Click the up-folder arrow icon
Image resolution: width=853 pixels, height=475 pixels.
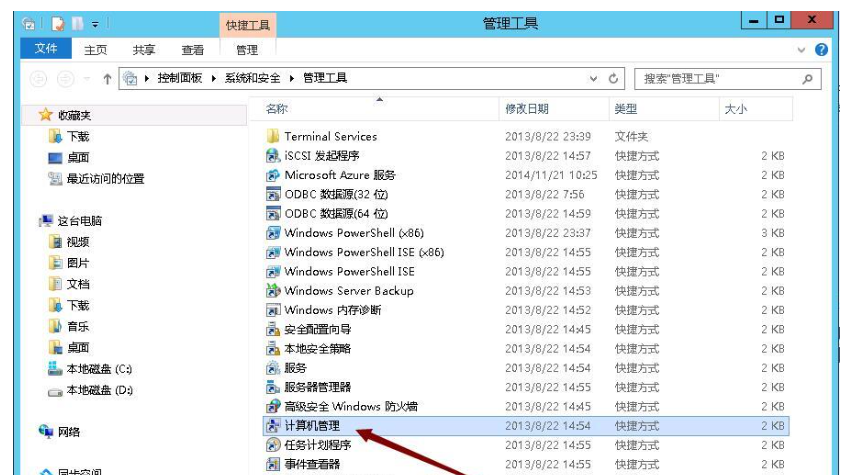[x=106, y=78]
